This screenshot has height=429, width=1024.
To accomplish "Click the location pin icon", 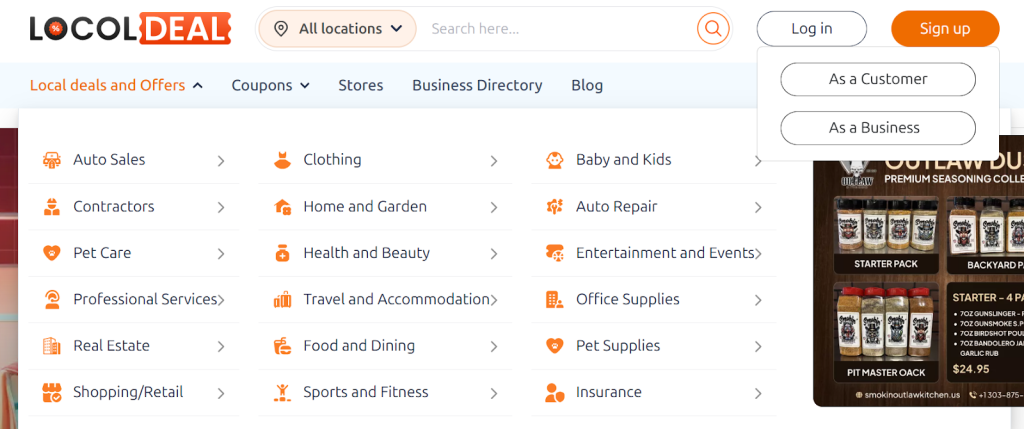I will [281, 29].
